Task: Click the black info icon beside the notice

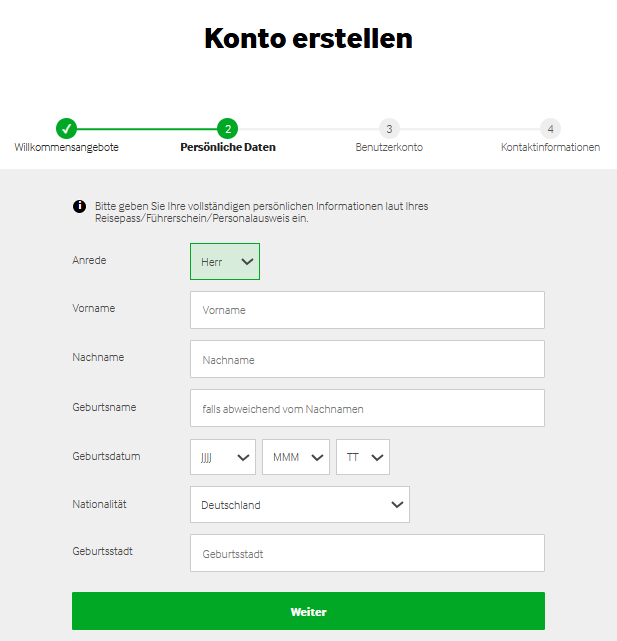Action: click(79, 206)
